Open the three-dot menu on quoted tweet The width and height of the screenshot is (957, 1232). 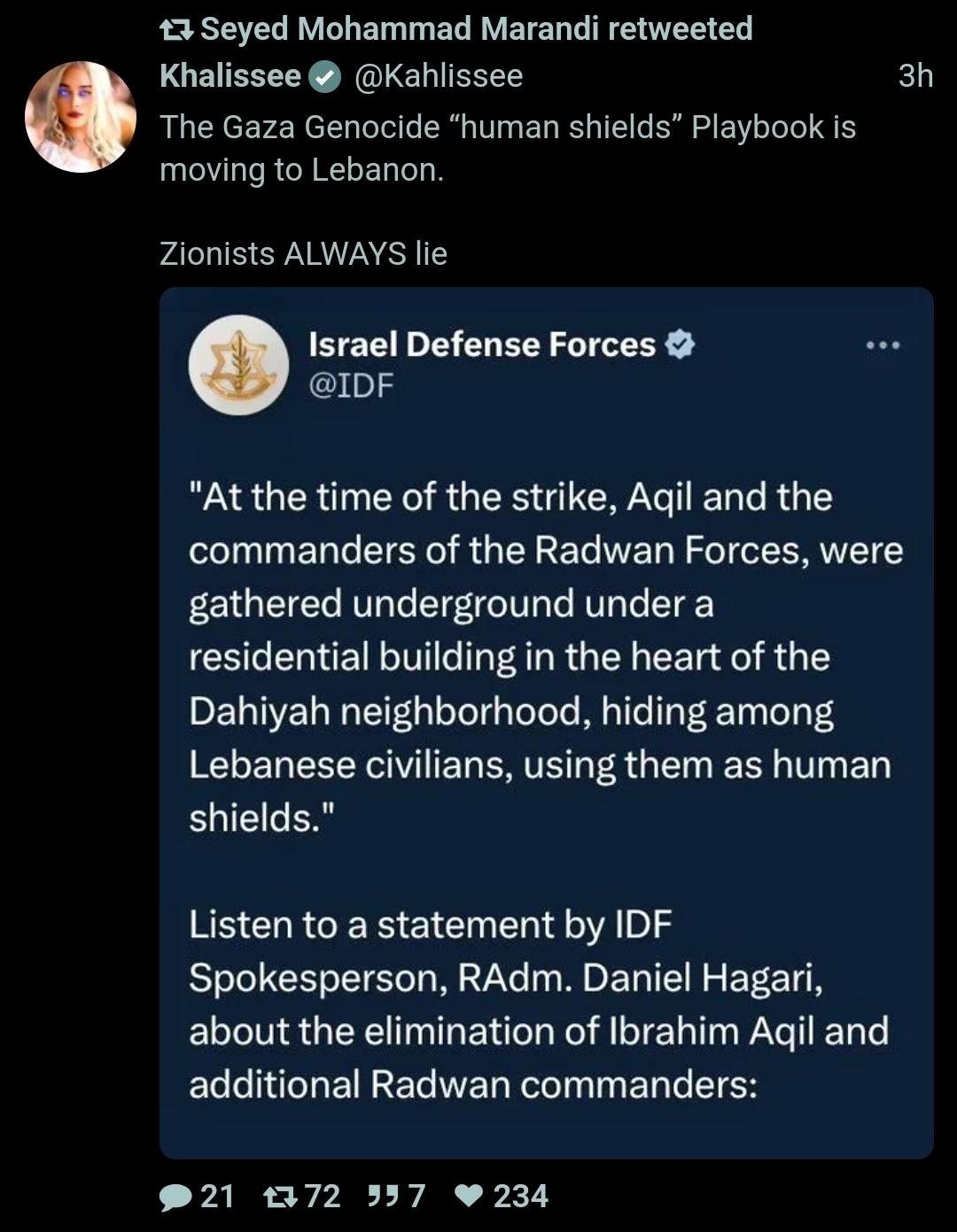(x=883, y=345)
